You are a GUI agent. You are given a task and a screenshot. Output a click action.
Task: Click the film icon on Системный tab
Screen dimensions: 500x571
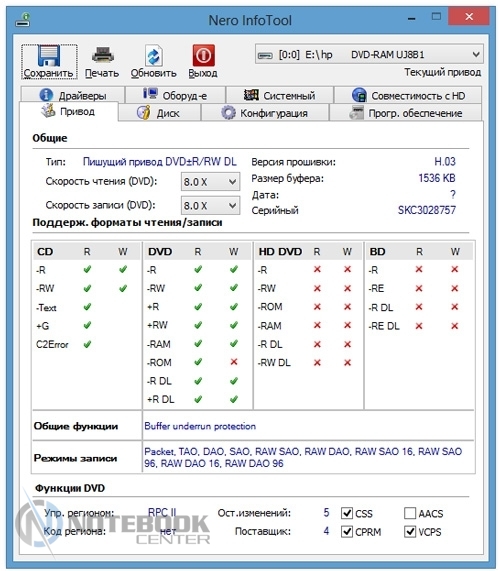251,95
